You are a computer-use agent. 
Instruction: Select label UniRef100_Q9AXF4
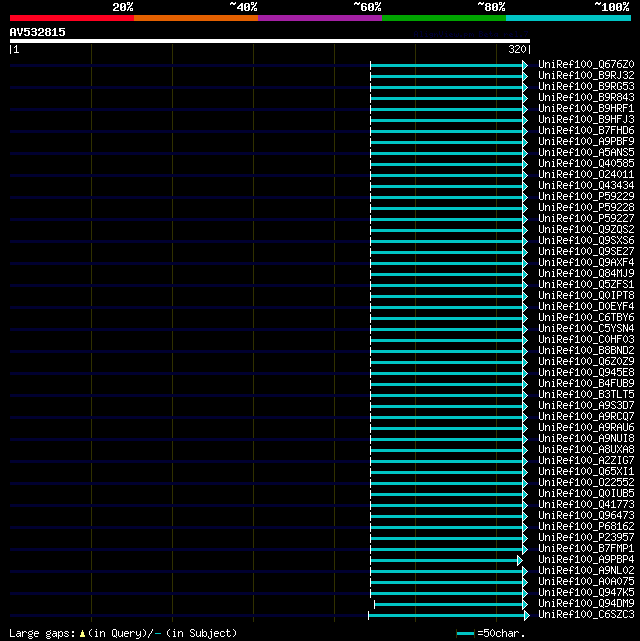point(586,262)
